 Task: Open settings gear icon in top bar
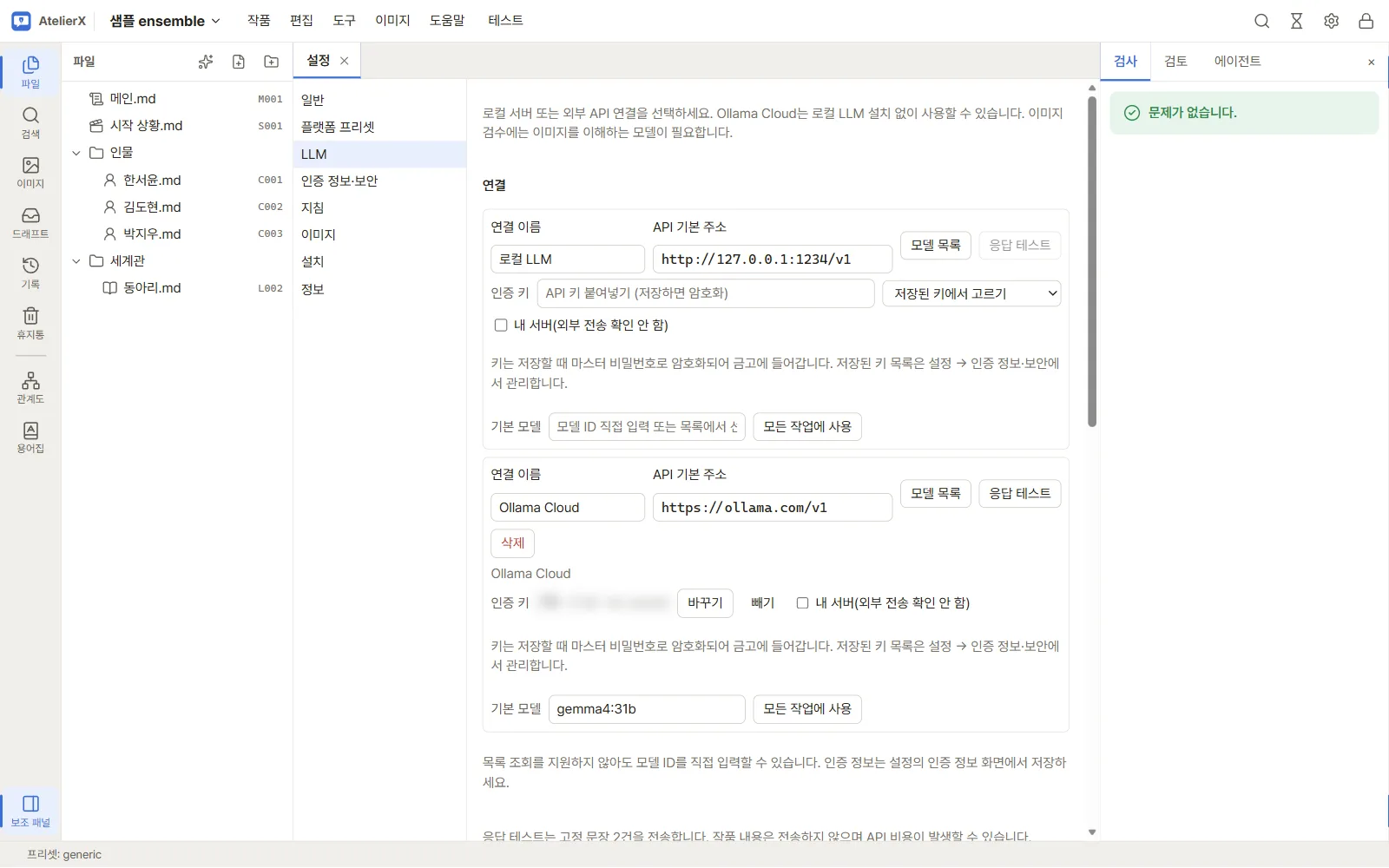coord(1331,21)
